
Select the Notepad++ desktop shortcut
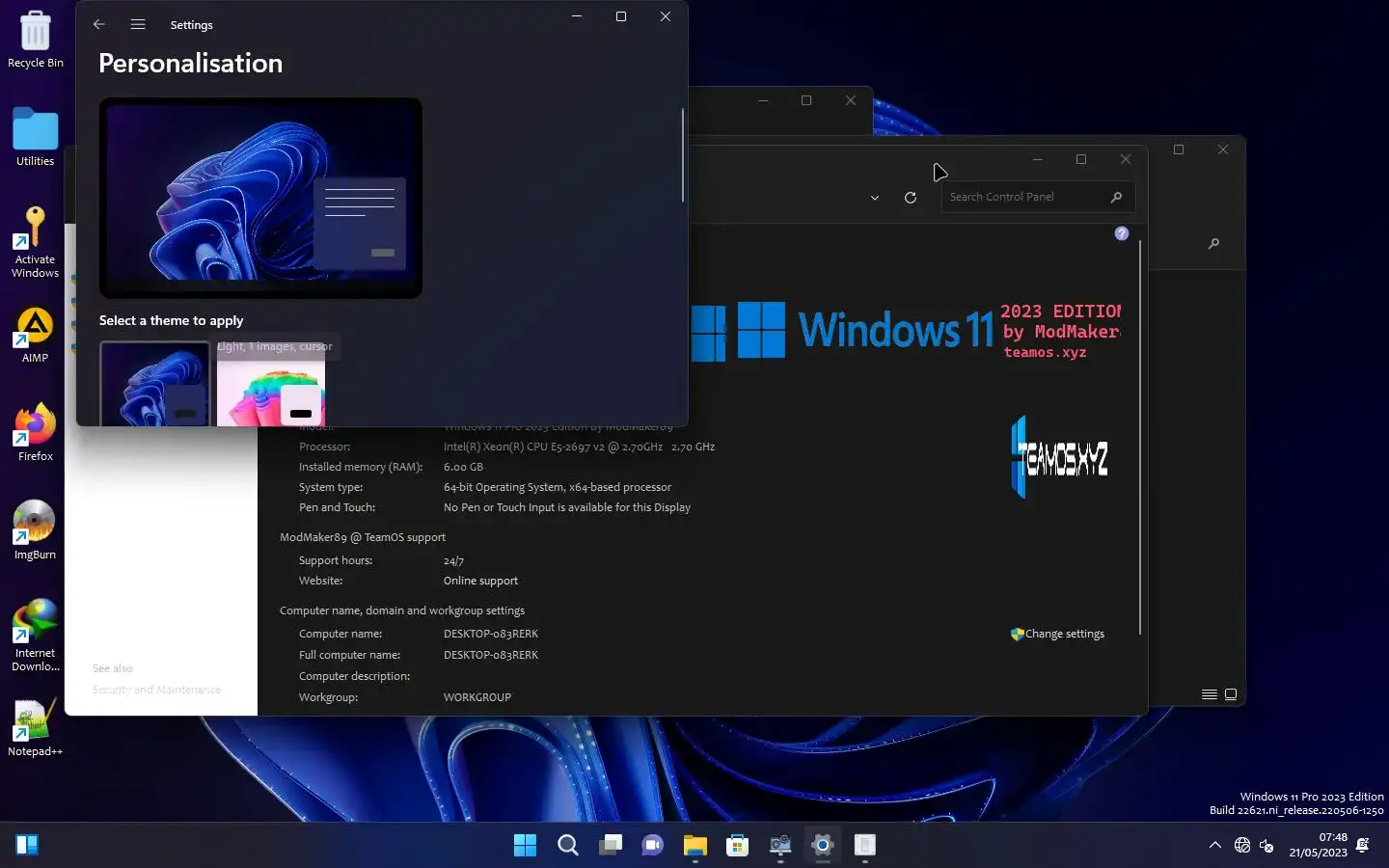pyautogui.click(x=36, y=726)
